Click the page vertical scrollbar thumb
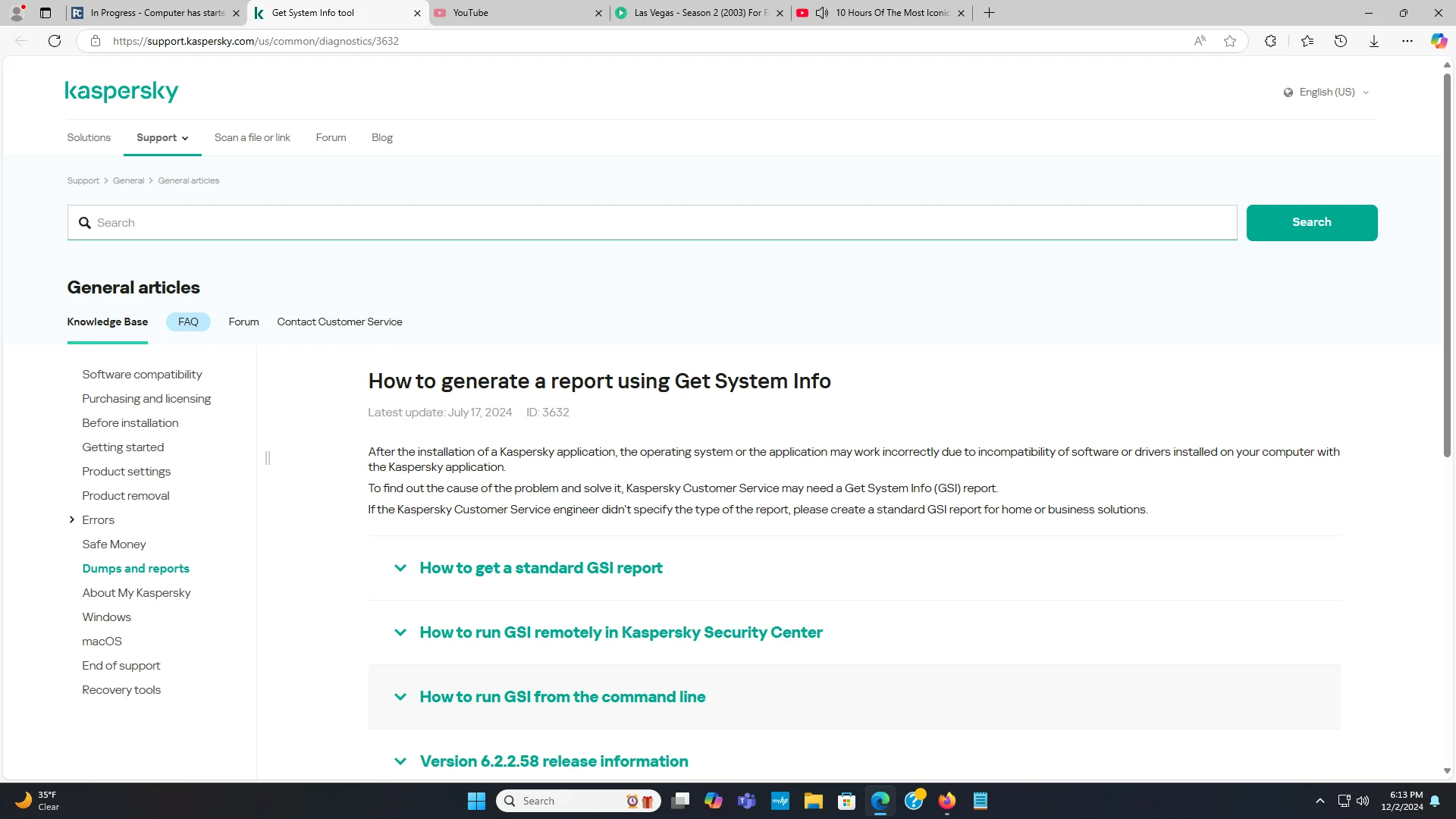Screen dimensions: 1456x819 pyautogui.click(x=1447, y=265)
